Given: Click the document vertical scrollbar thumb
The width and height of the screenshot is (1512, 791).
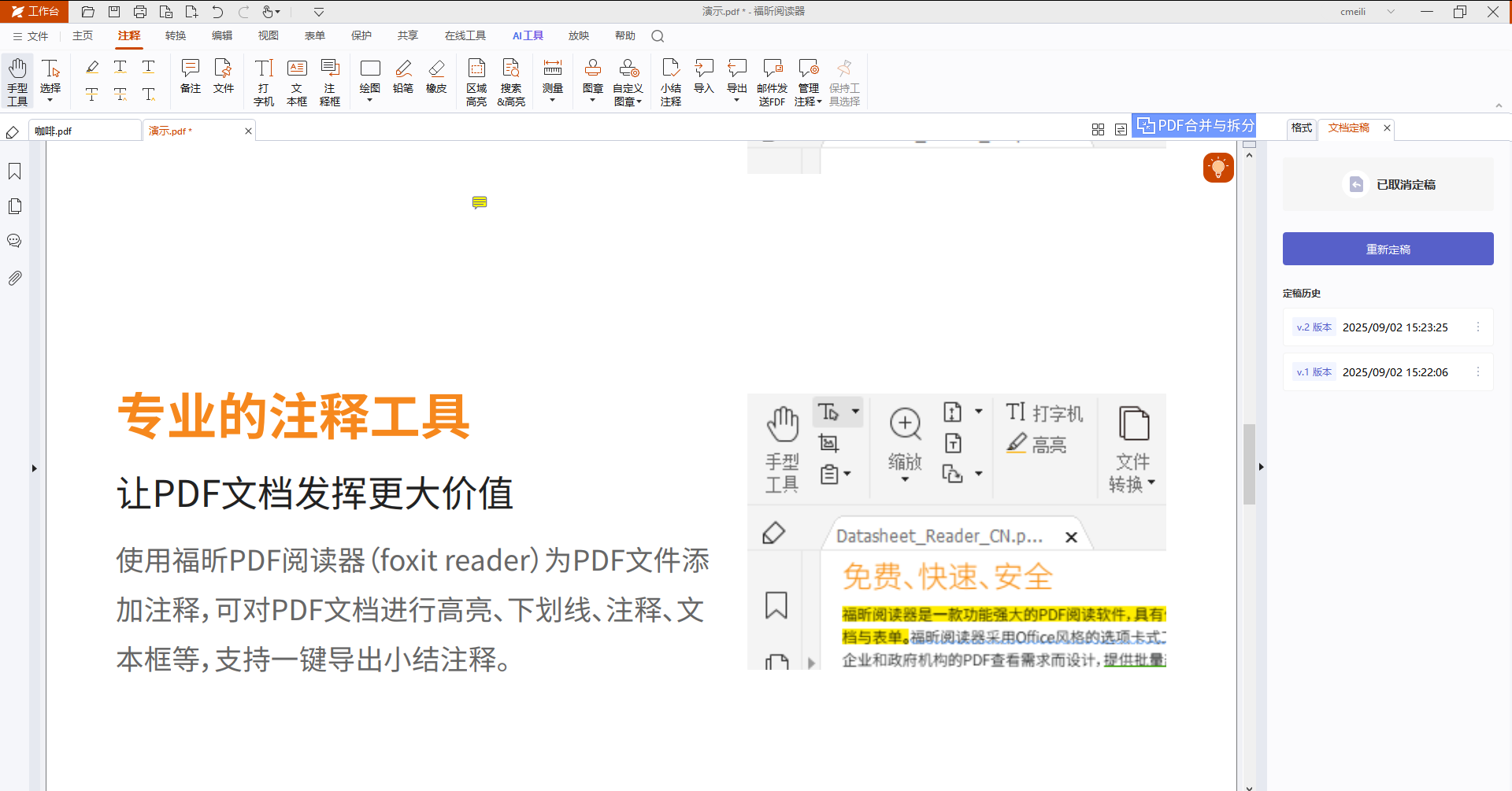Looking at the screenshot, I should pyautogui.click(x=1249, y=464).
